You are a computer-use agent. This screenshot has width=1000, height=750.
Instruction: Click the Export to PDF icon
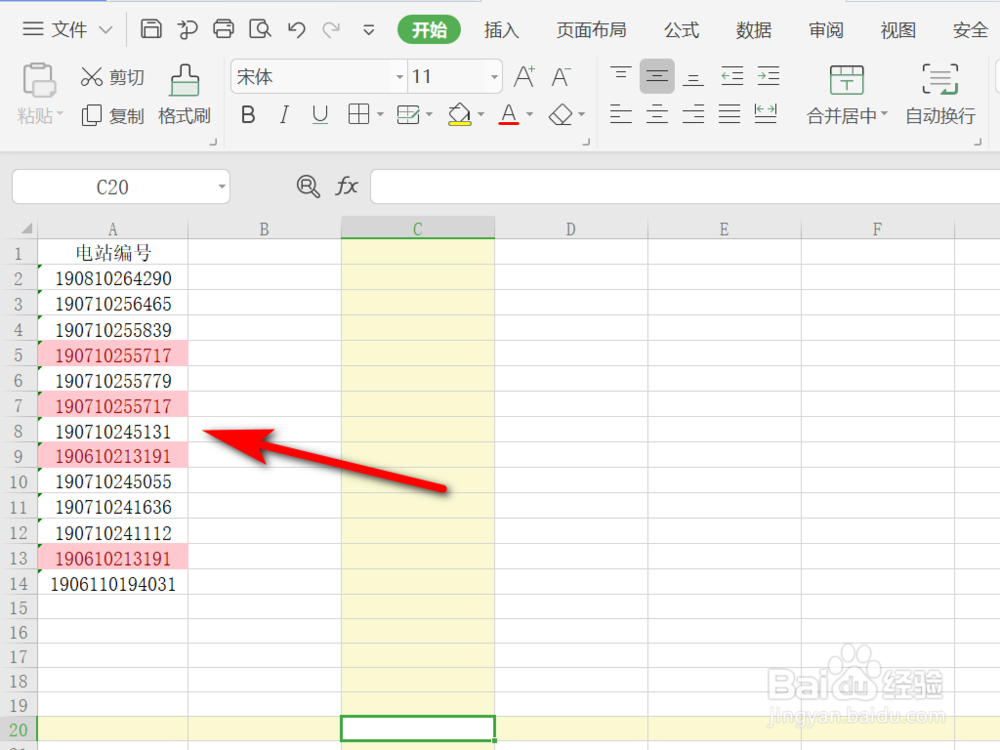[x=187, y=29]
